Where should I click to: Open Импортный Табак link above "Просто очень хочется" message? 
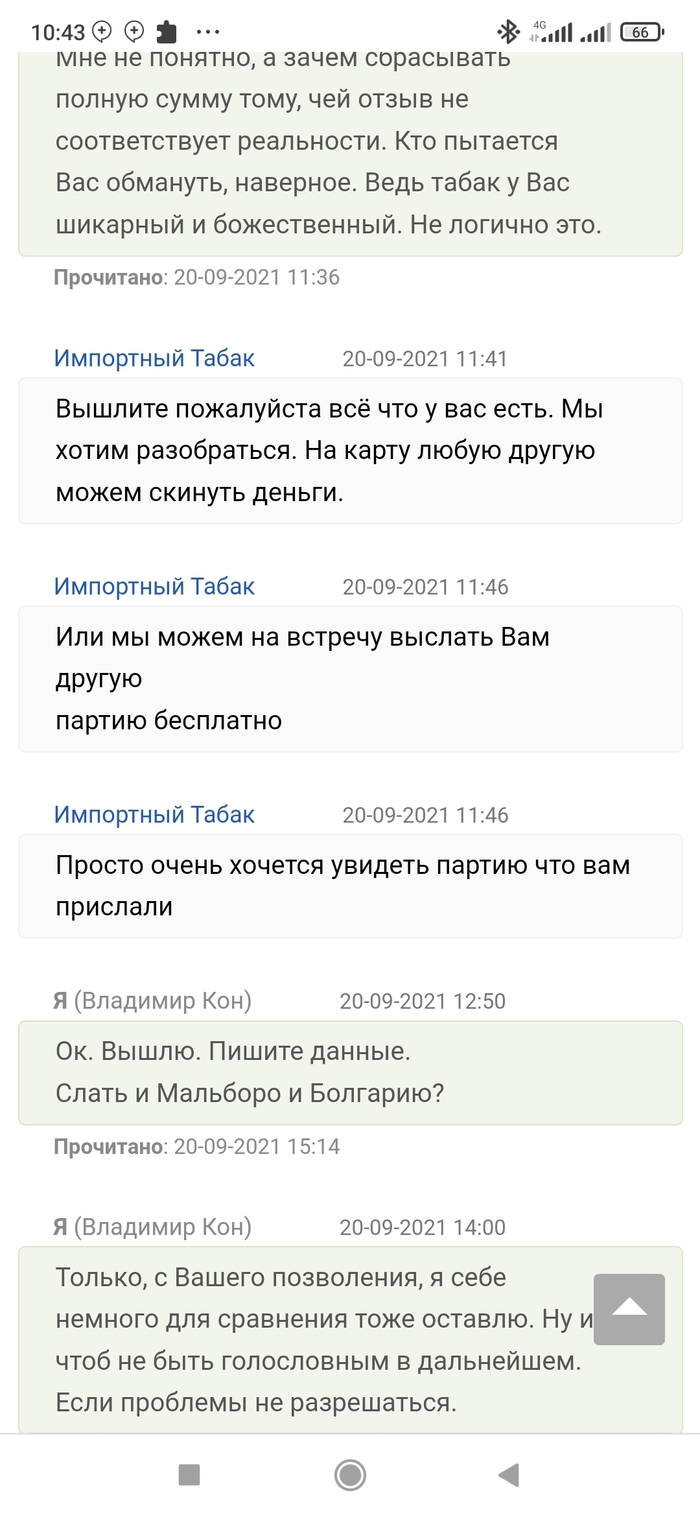(x=154, y=814)
